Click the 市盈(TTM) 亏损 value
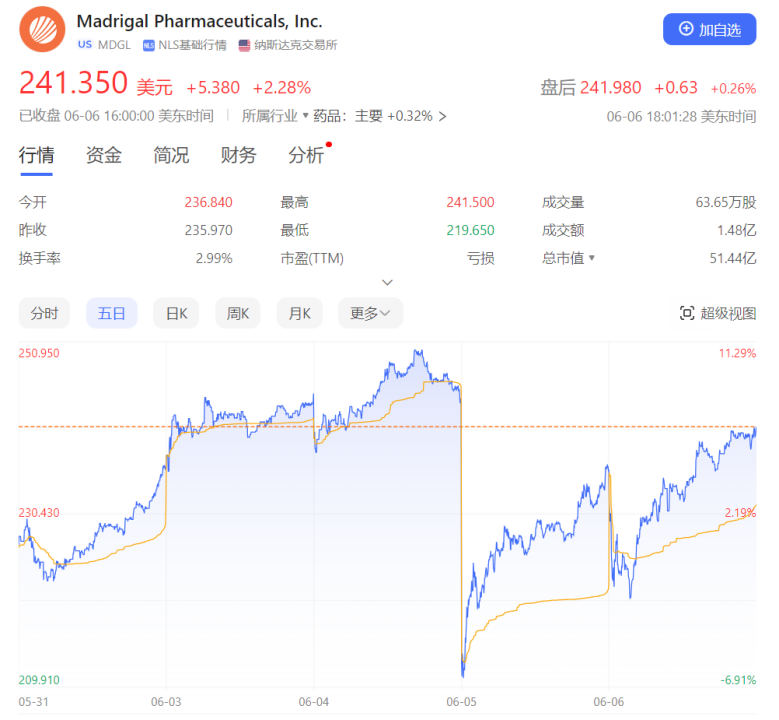Viewport: 779px width, 720px height. (x=480, y=258)
